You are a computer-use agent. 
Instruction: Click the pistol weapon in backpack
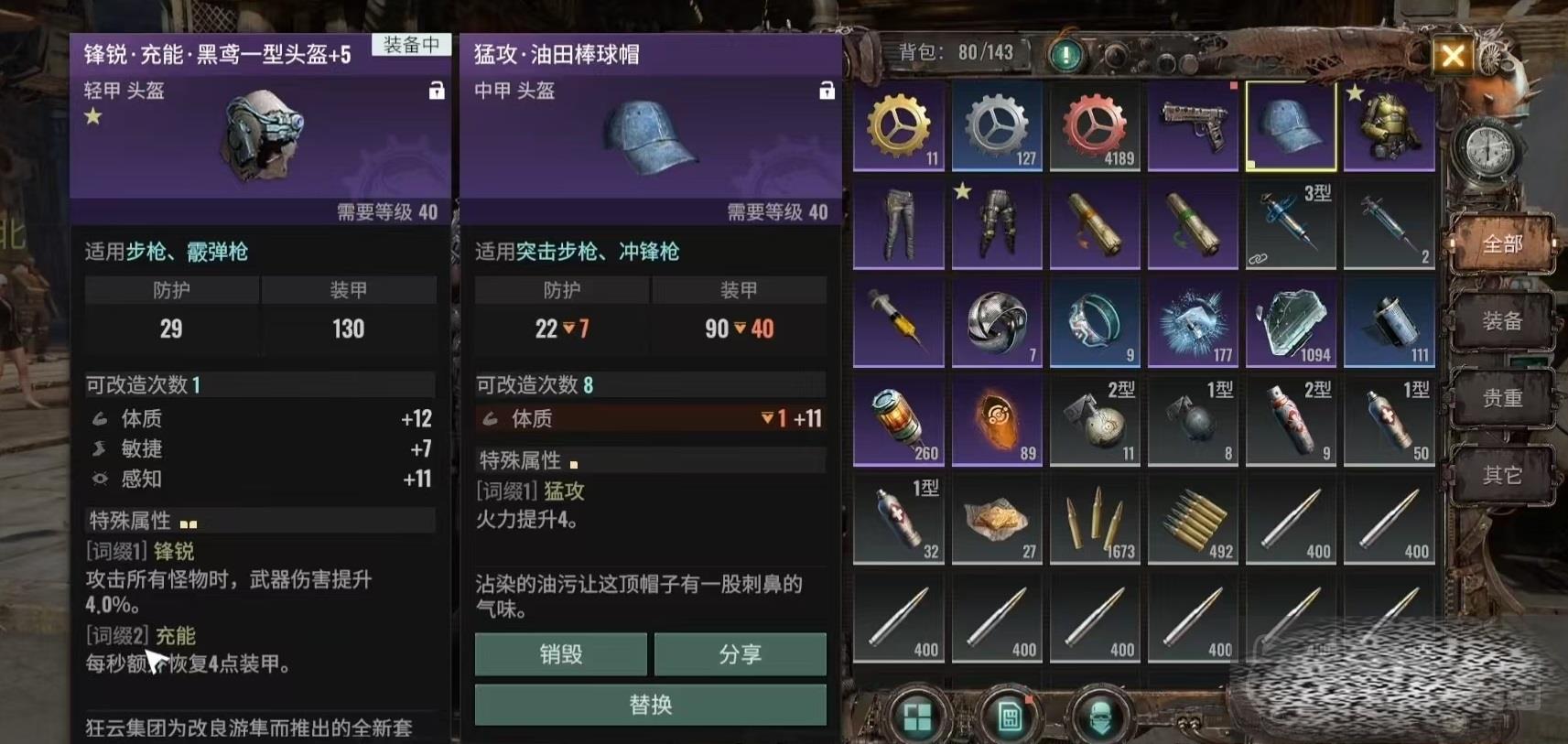coord(1193,125)
